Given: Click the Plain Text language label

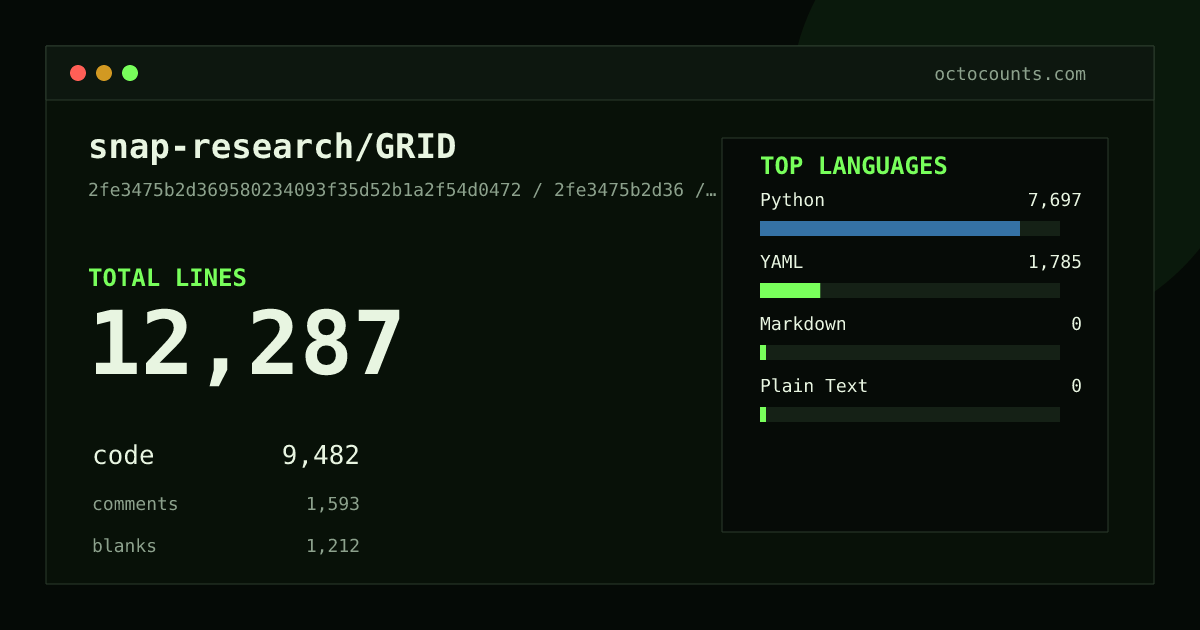Looking at the screenshot, I should [814, 386].
